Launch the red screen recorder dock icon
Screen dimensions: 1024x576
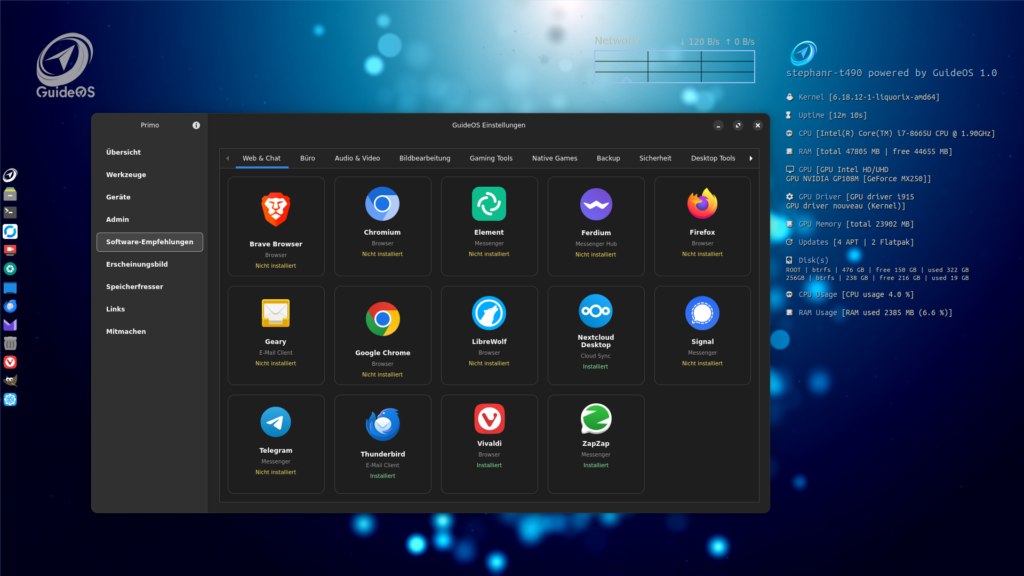pos(10,249)
